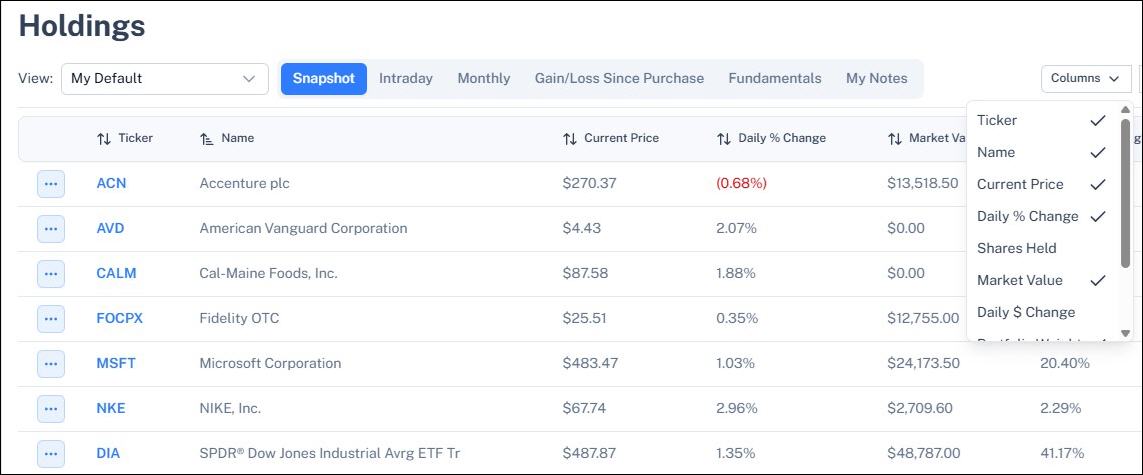
Task: Open the three-dot menu for DIA row
Action: [51, 454]
